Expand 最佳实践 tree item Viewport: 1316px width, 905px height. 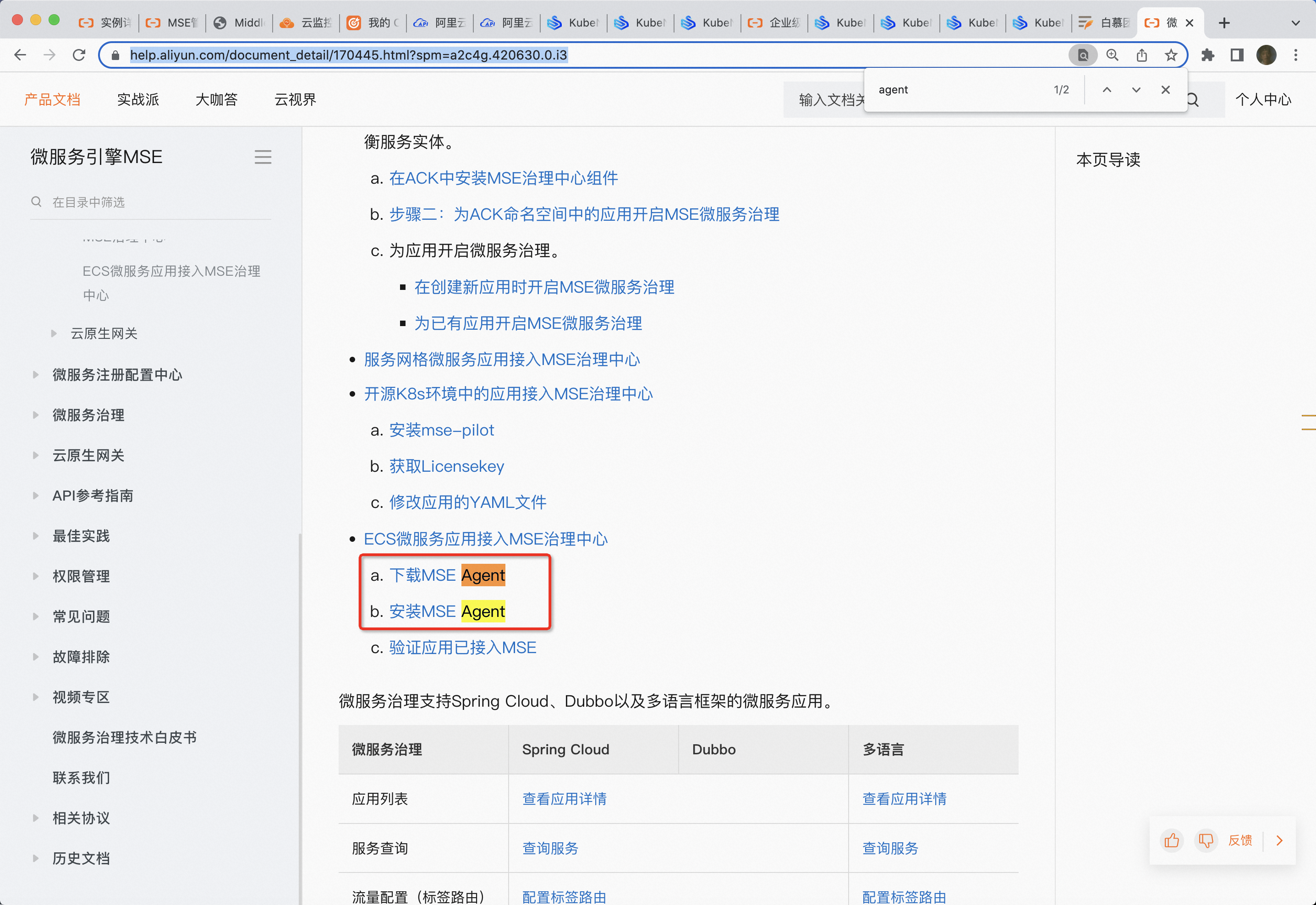point(35,536)
